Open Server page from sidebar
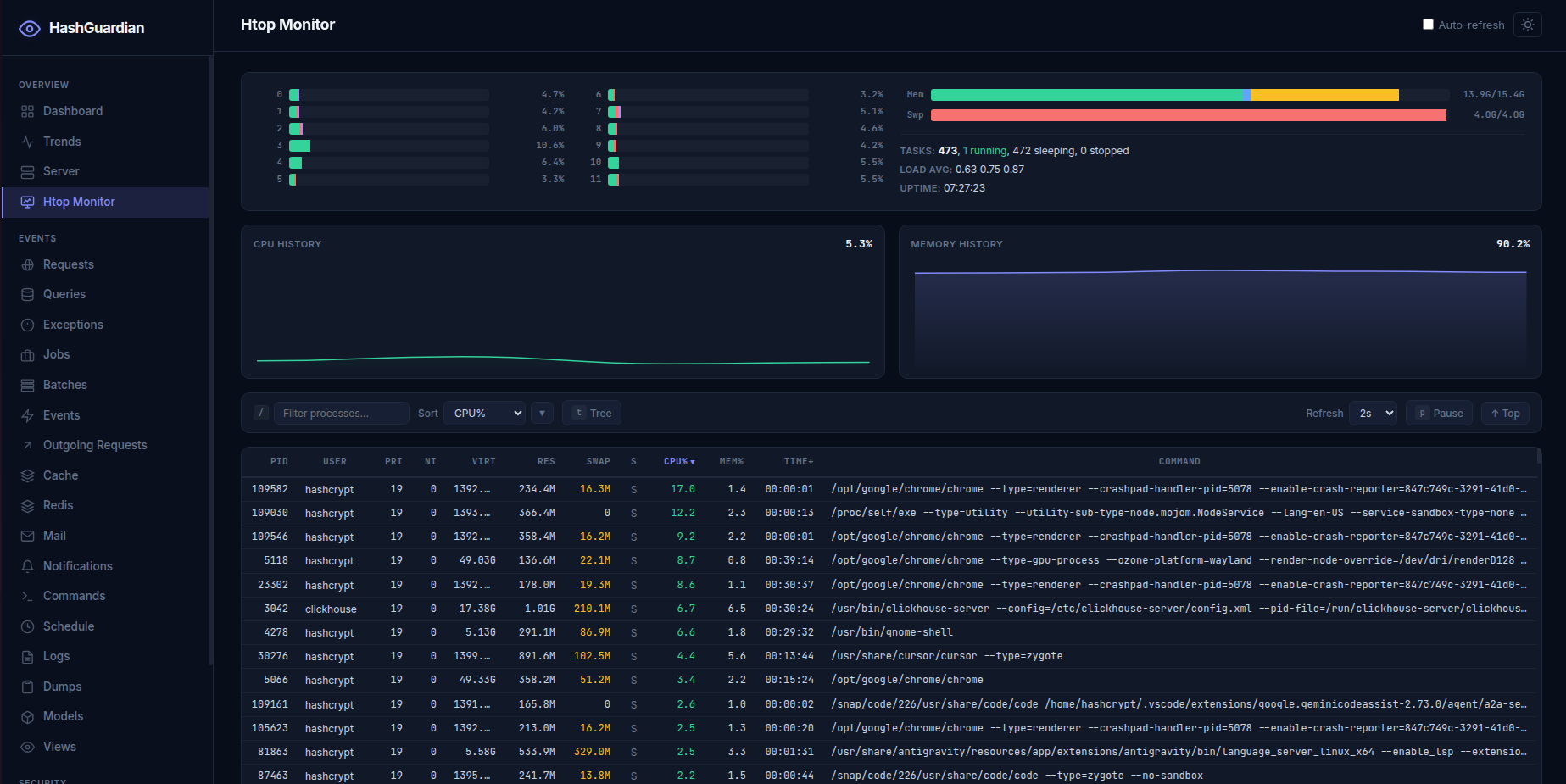Viewport: 1566px width, 784px height. point(105,171)
